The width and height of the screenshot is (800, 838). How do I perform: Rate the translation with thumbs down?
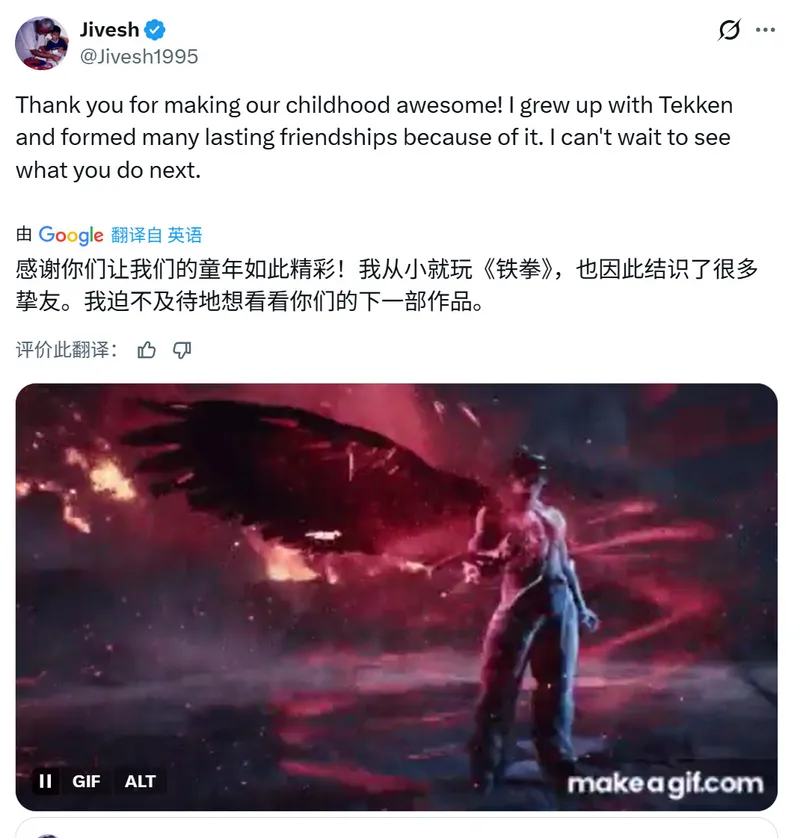(182, 350)
